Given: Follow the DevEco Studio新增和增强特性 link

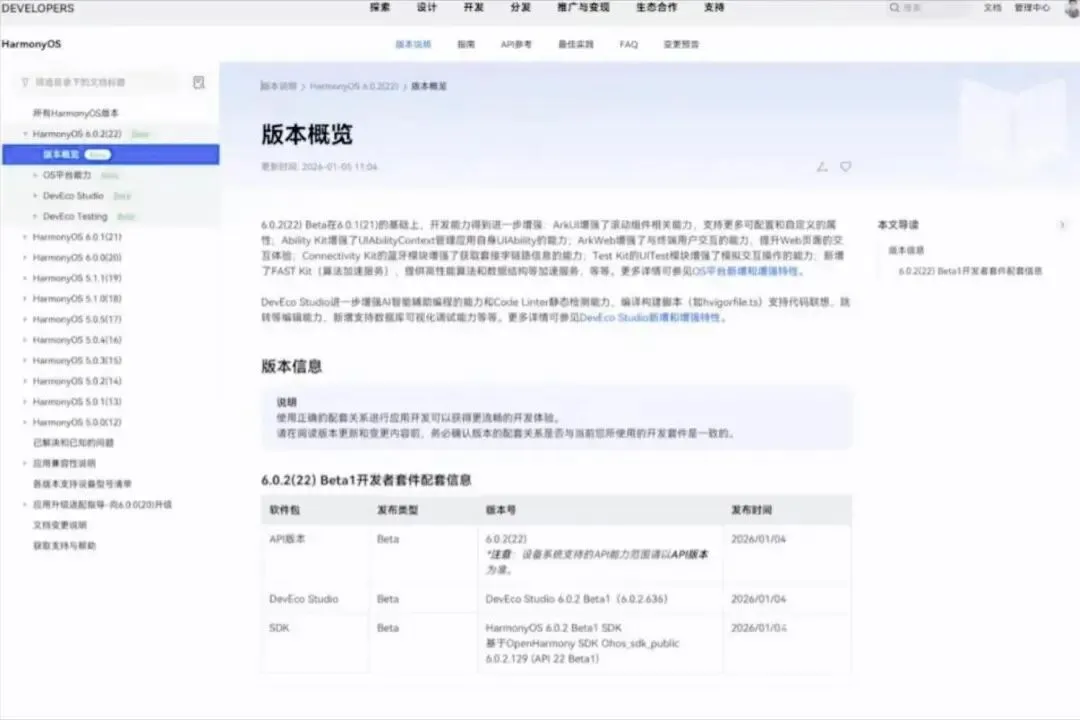Looking at the screenshot, I should (650, 318).
